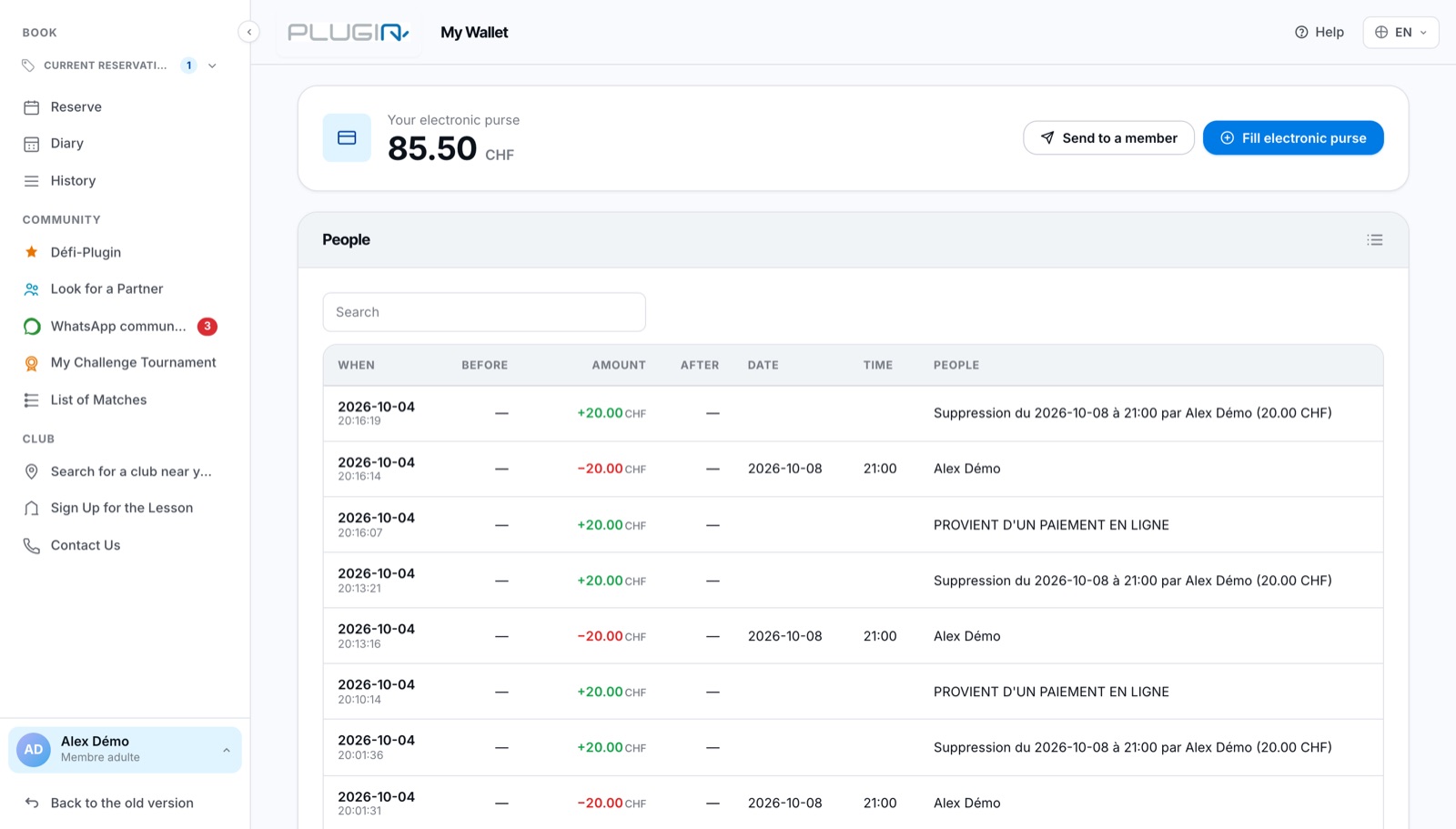The width and height of the screenshot is (1456, 829).
Task: Click PROVIENT D'UN PAIEMENT EN LIGNE at 20:16:07
Action: click(1051, 525)
